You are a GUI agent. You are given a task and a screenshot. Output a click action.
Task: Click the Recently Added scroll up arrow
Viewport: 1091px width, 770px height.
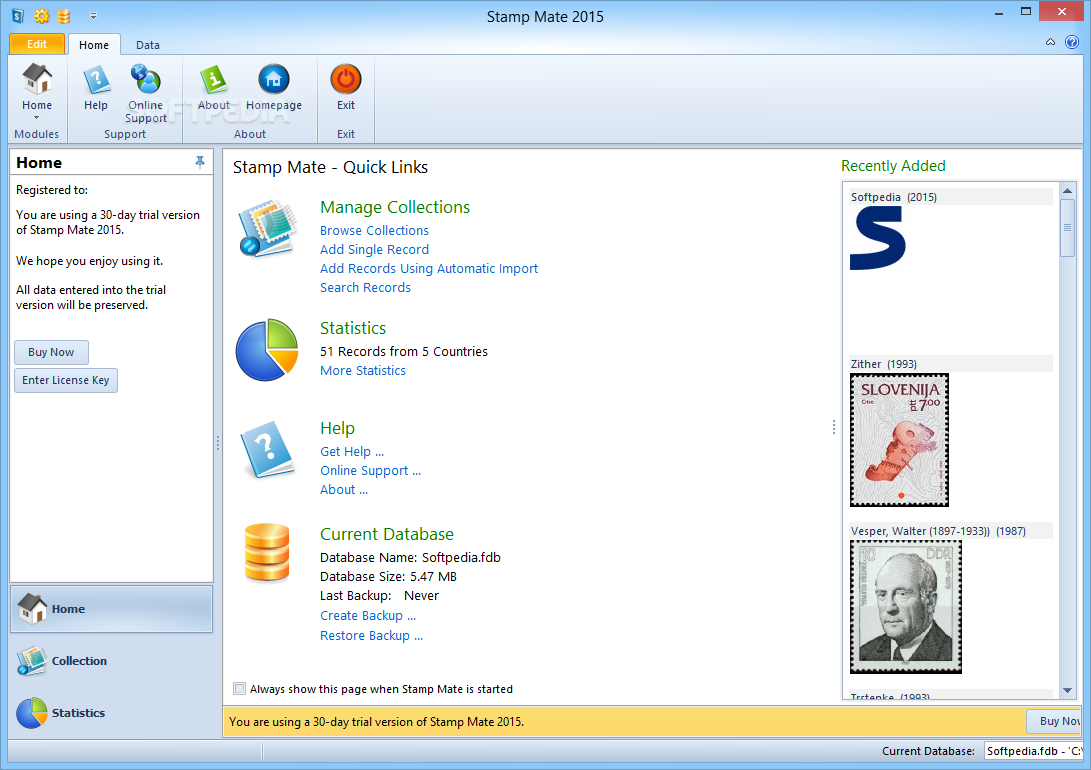click(x=1067, y=190)
